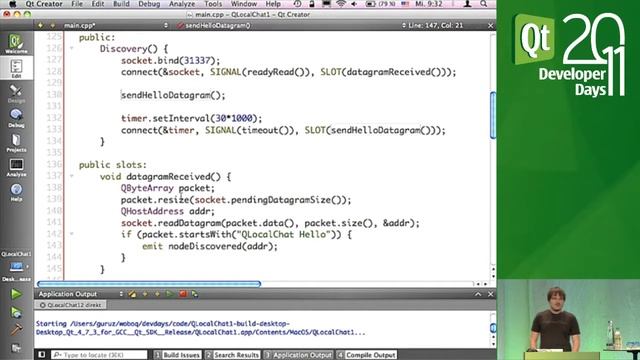Go forward in editor navigation history
Viewport: 640px width, 360px height.
click(53, 25)
